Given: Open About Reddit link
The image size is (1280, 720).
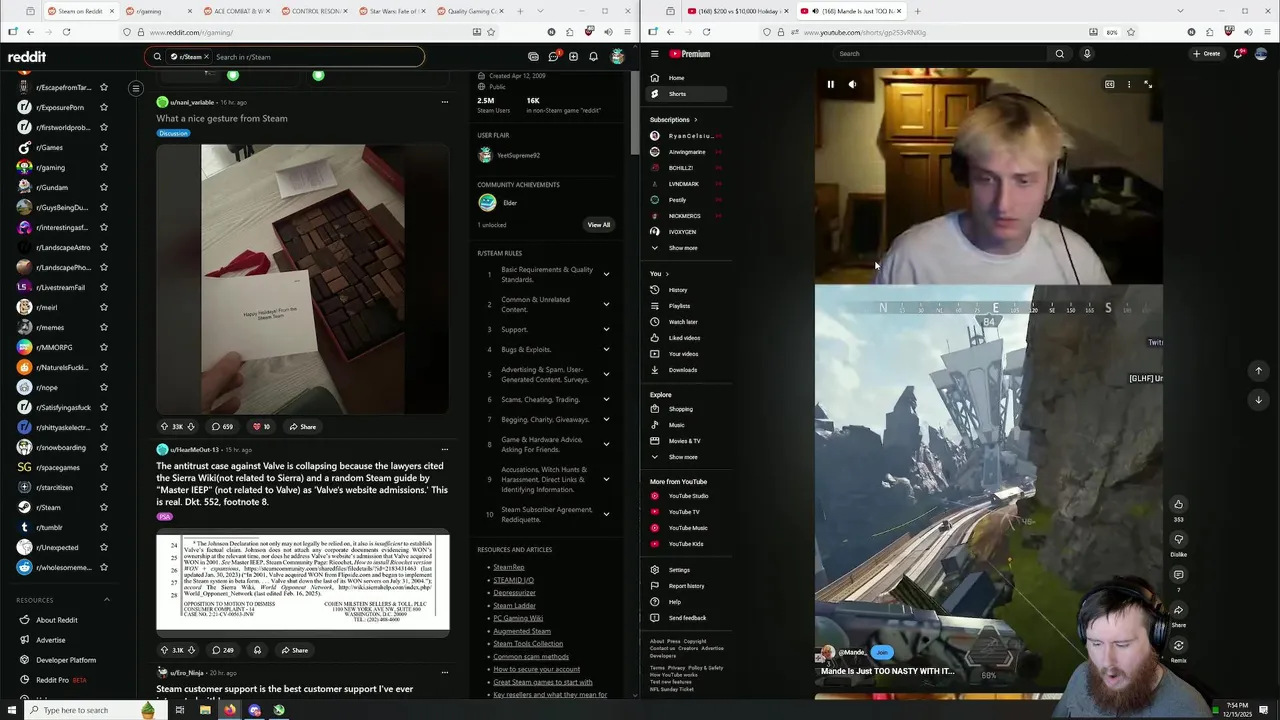Looking at the screenshot, I should tap(56, 620).
